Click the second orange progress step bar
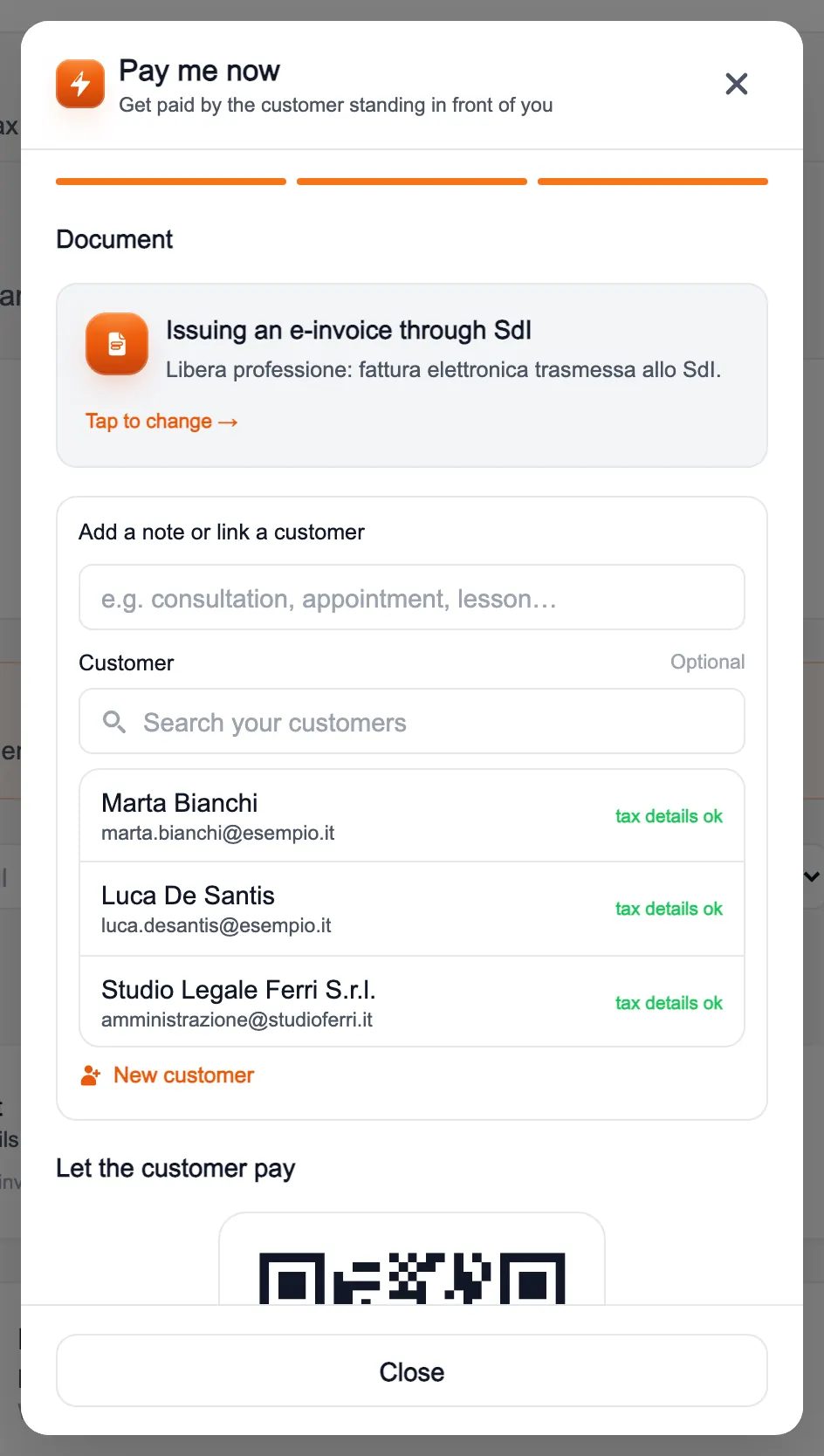The height and width of the screenshot is (1456, 824). pos(412,182)
